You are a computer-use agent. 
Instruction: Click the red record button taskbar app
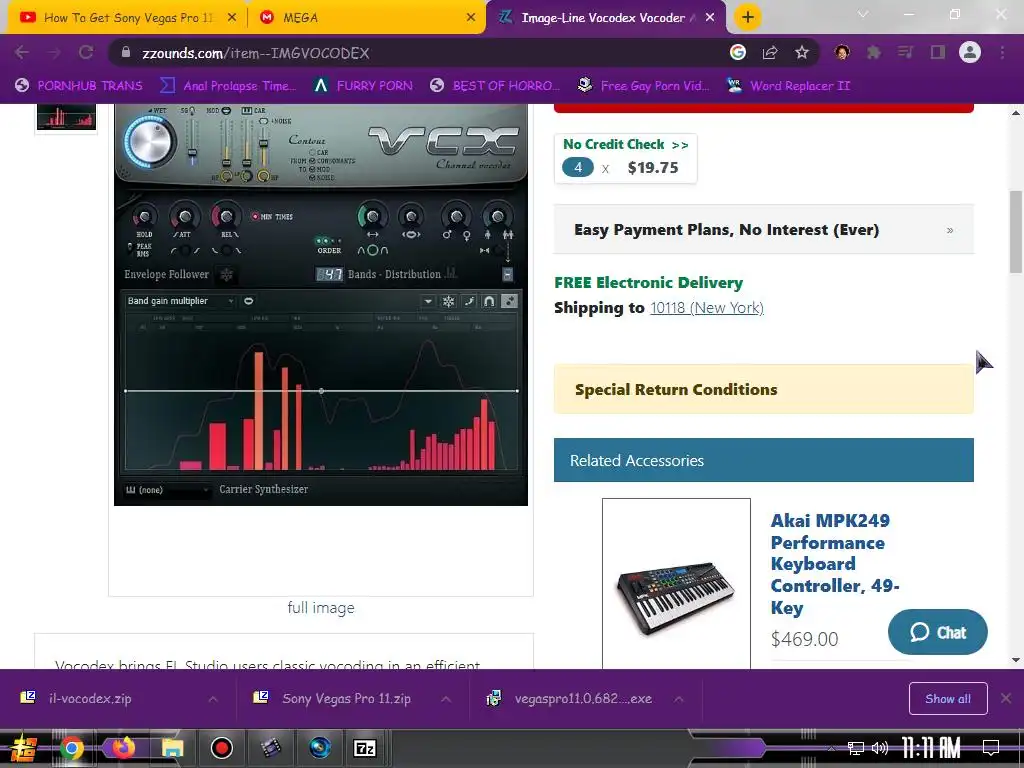tap(221, 748)
